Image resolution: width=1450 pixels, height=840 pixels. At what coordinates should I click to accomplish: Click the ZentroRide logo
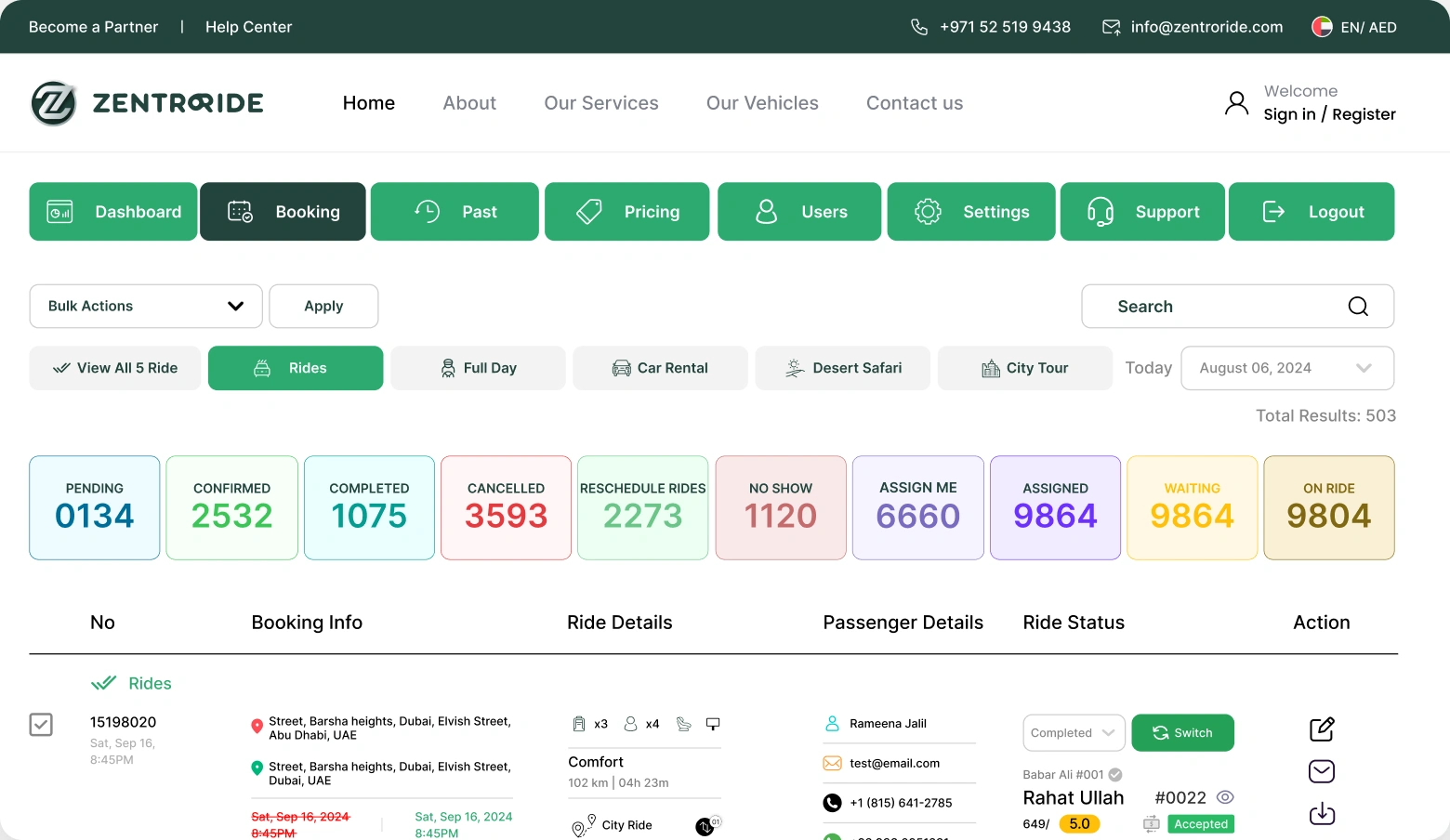pyautogui.click(x=147, y=103)
